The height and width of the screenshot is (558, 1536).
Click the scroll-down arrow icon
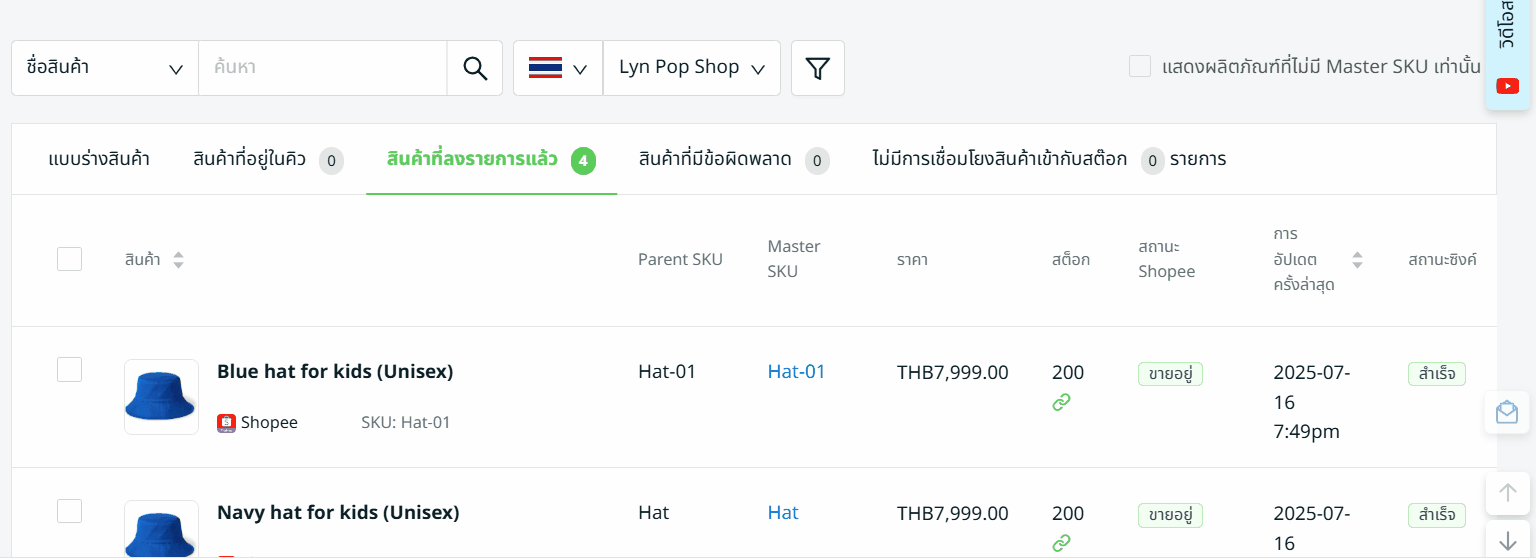(x=1507, y=541)
